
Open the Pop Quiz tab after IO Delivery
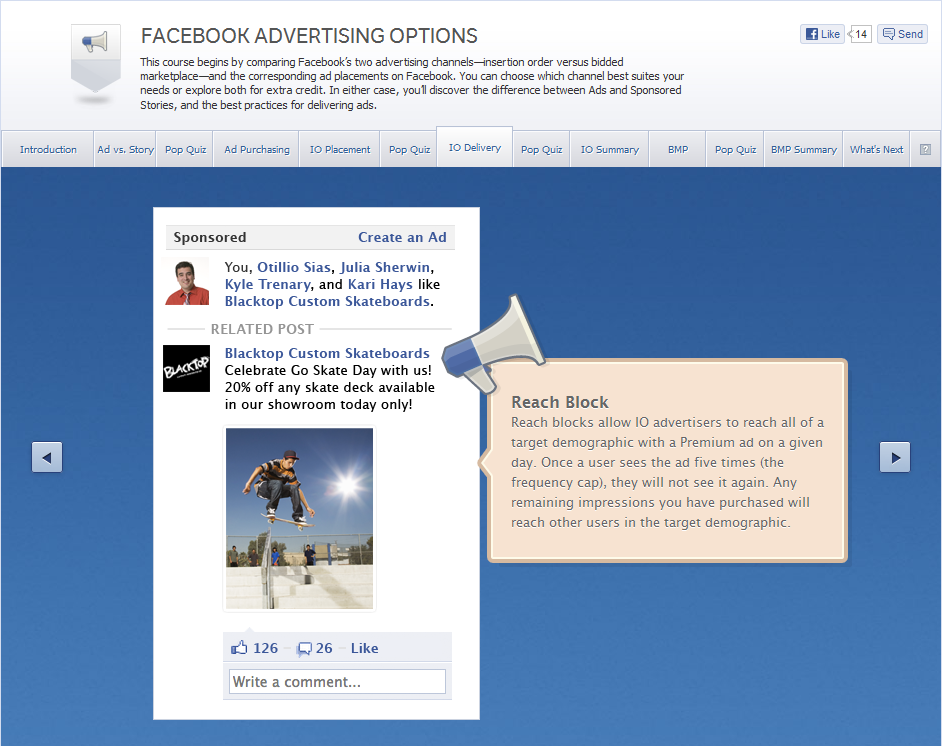pos(541,150)
